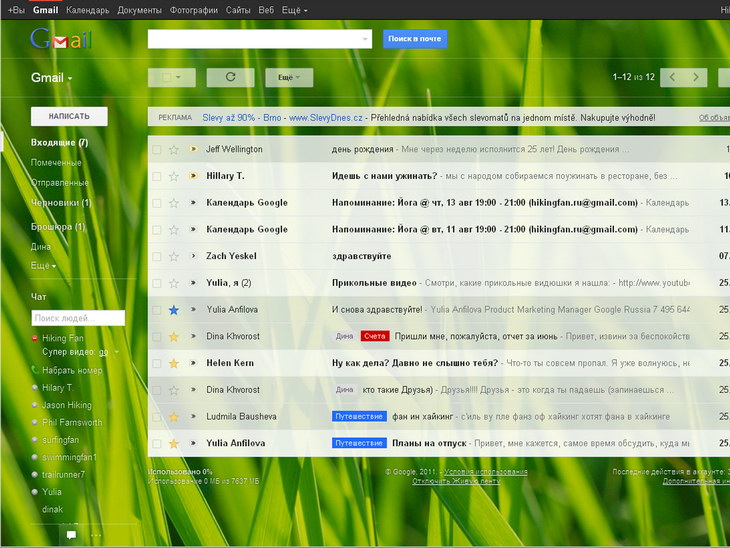Click the phone icon next to Набрать номер
Image resolution: width=730 pixels, height=548 pixels.
click(x=35, y=370)
